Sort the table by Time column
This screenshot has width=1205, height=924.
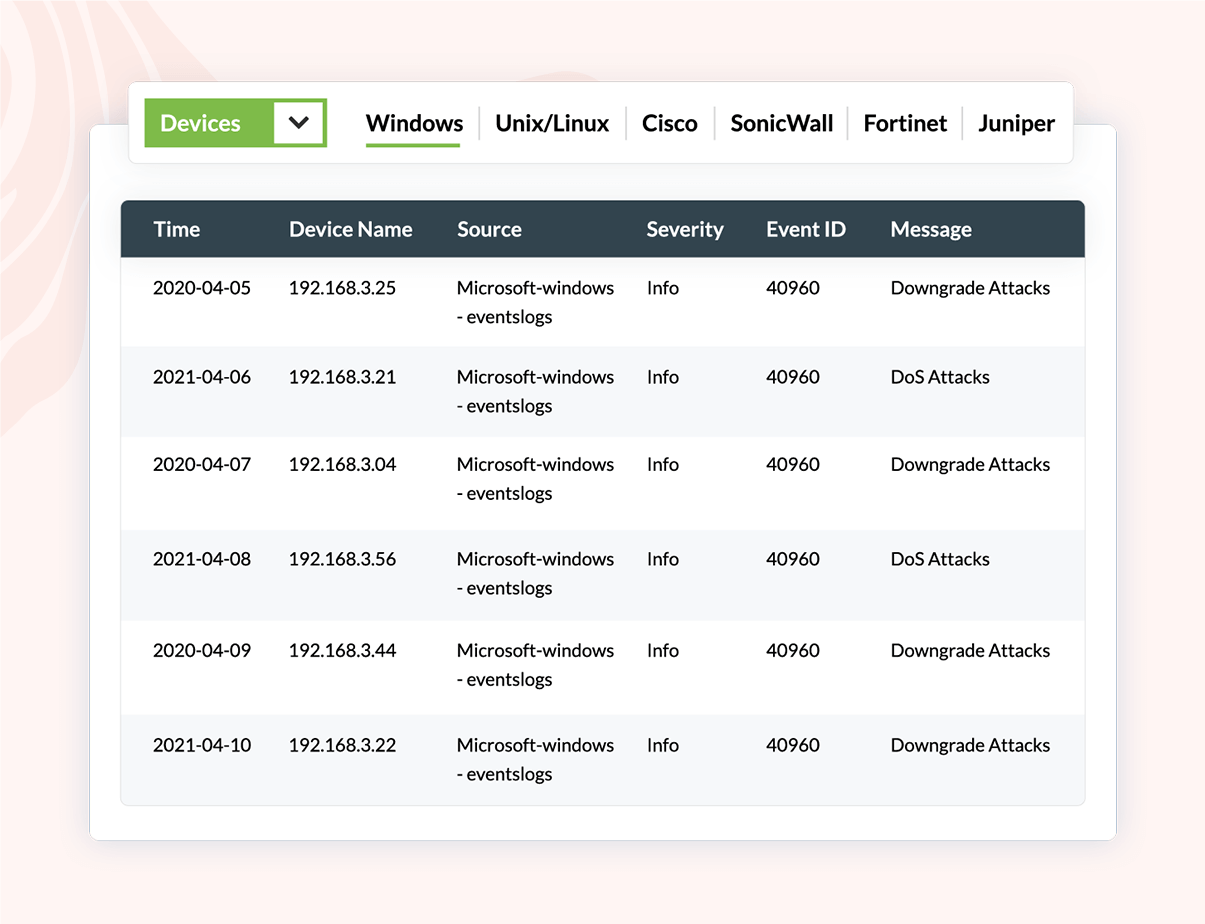(177, 229)
